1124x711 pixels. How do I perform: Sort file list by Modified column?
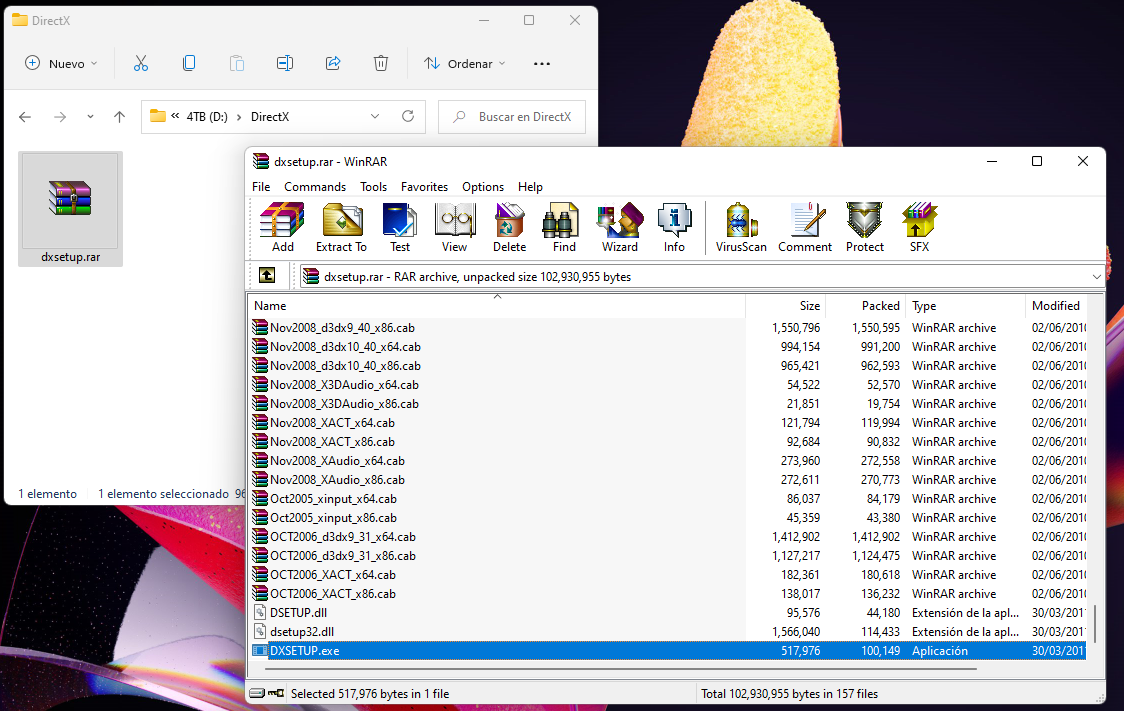tap(1057, 305)
